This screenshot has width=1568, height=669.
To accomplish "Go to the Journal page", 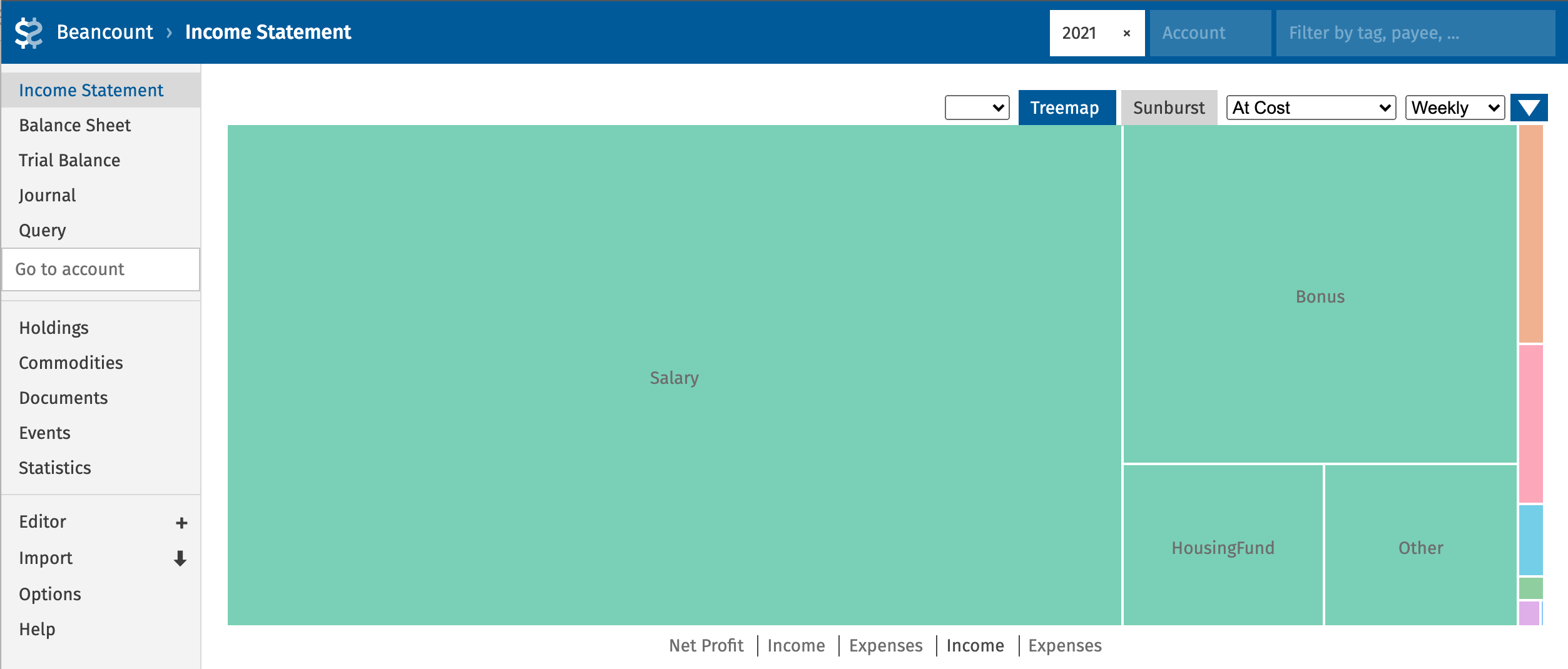I will coord(48,195).
